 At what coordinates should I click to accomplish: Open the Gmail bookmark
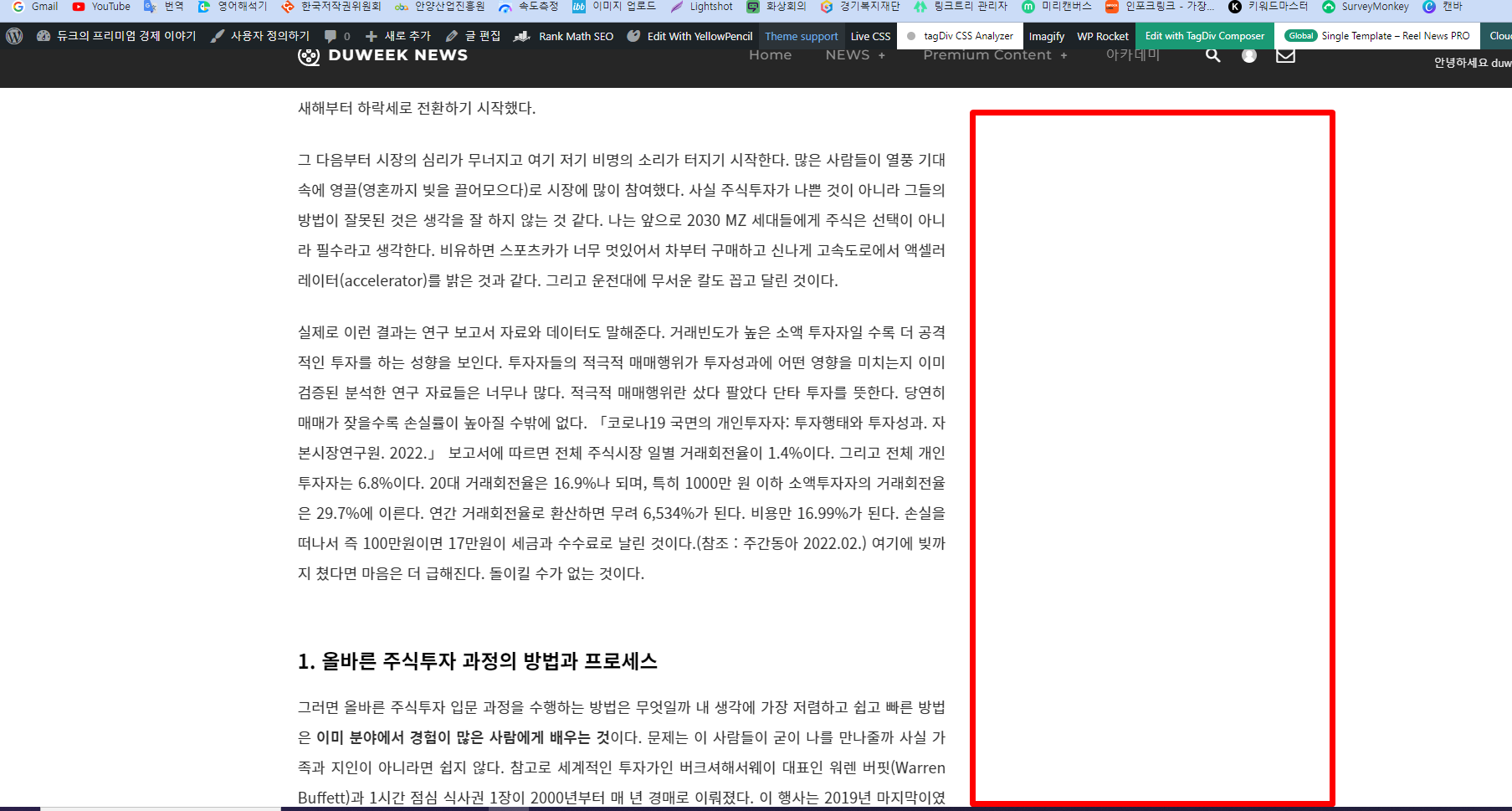[x=35, y=7]
